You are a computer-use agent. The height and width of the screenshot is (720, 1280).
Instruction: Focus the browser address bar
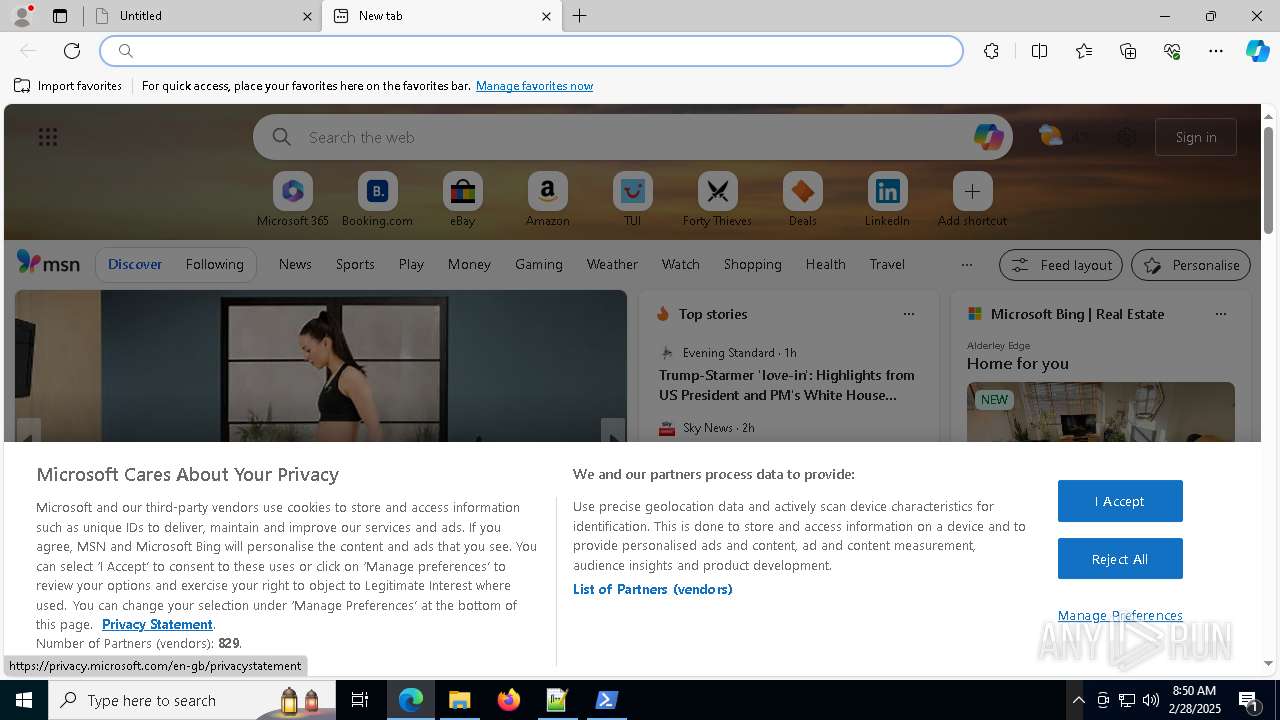[x=532, y=51]
